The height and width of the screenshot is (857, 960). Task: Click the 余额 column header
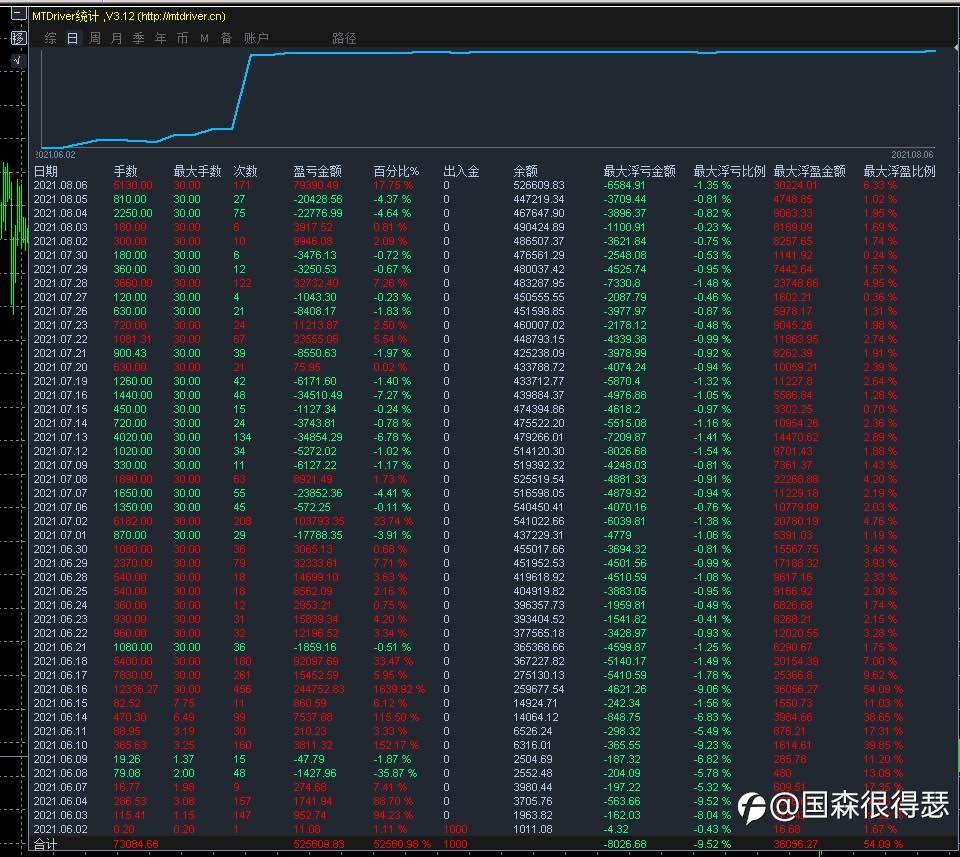(525, 171)
